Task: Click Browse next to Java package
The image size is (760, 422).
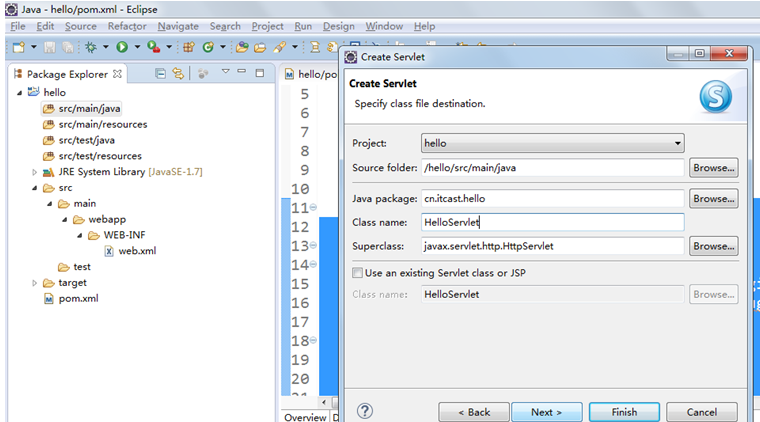Action: click(713, 199)
